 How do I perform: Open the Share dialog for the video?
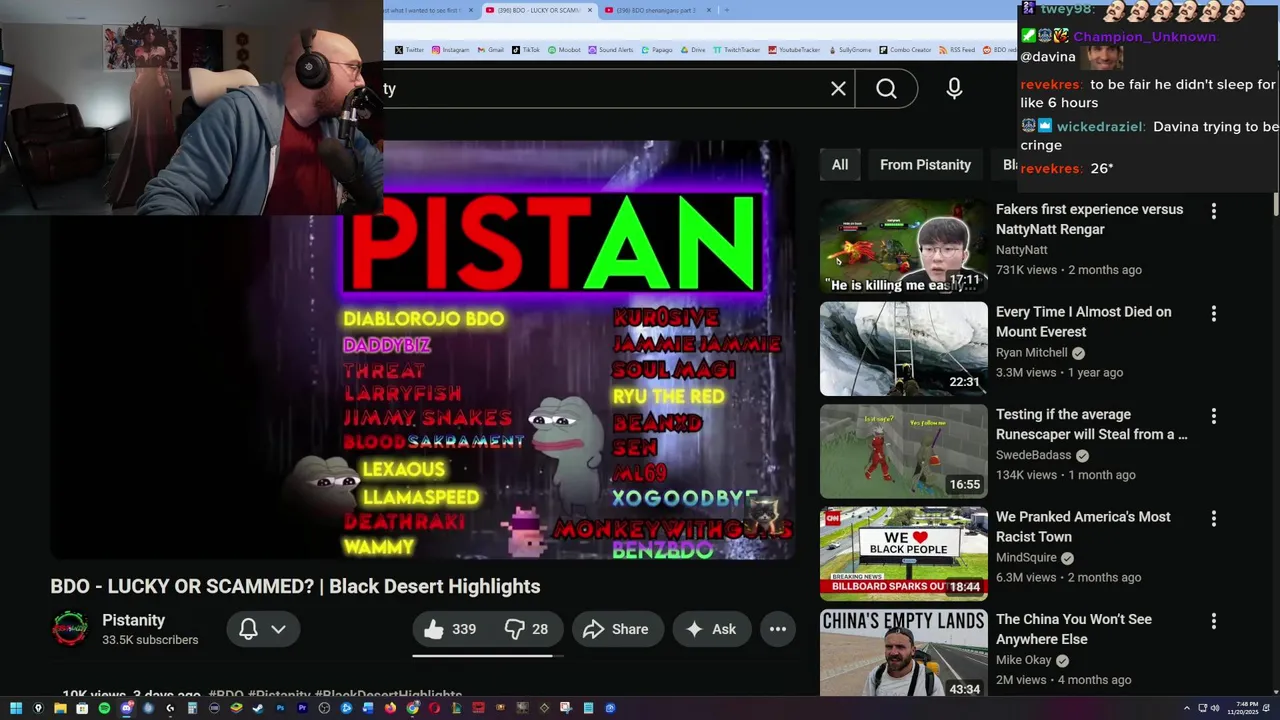tap(617, 629)
